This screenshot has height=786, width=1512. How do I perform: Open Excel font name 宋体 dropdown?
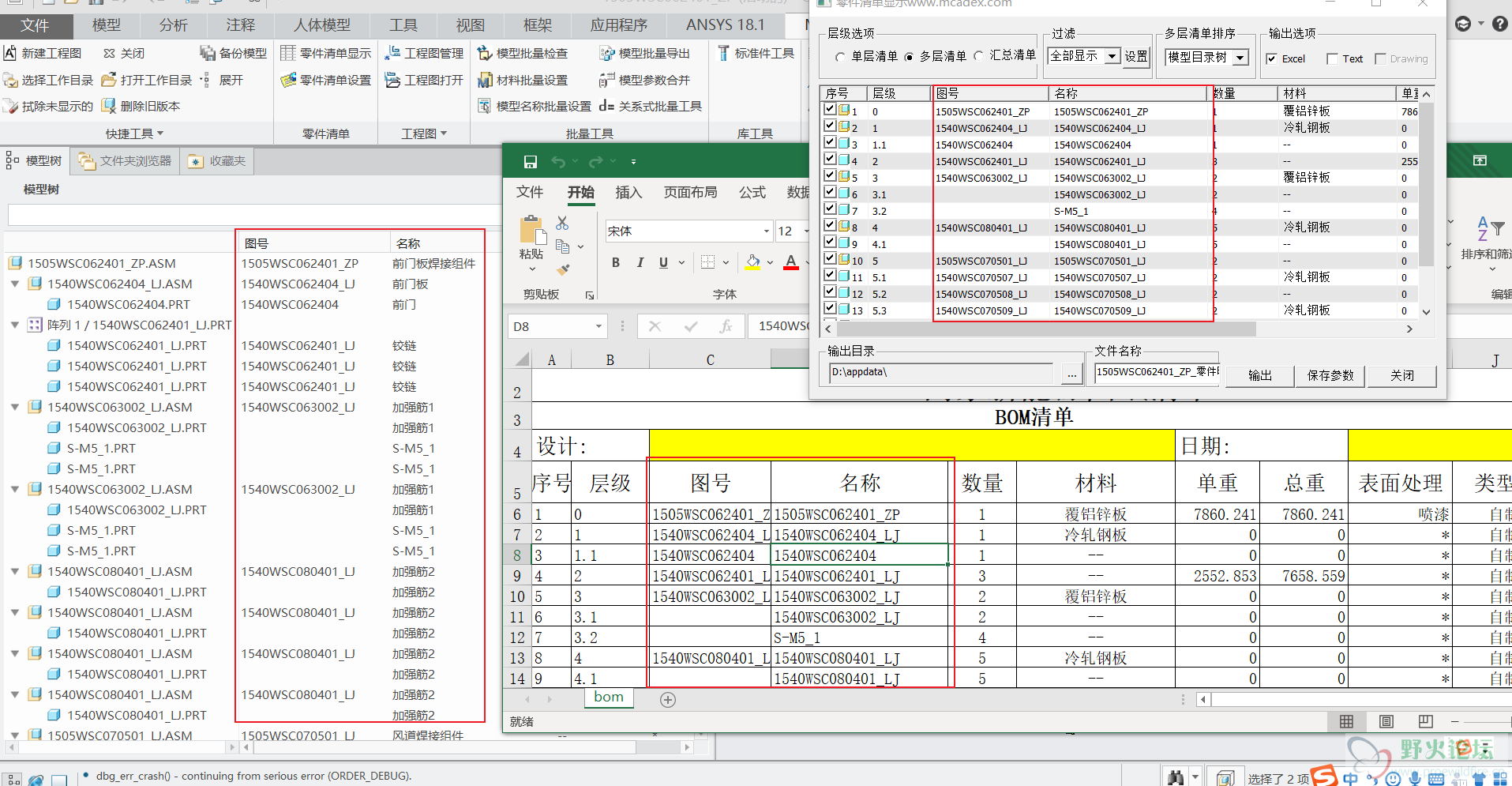[766, 231]
